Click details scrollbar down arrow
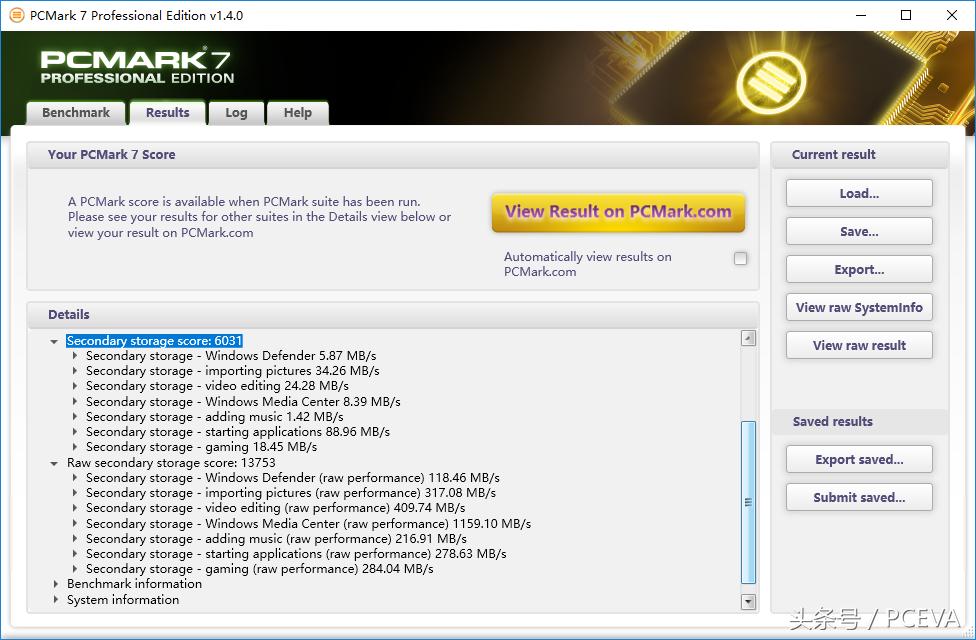The height and width of the screenshot is (640, 976). click(x=749, y=601)
